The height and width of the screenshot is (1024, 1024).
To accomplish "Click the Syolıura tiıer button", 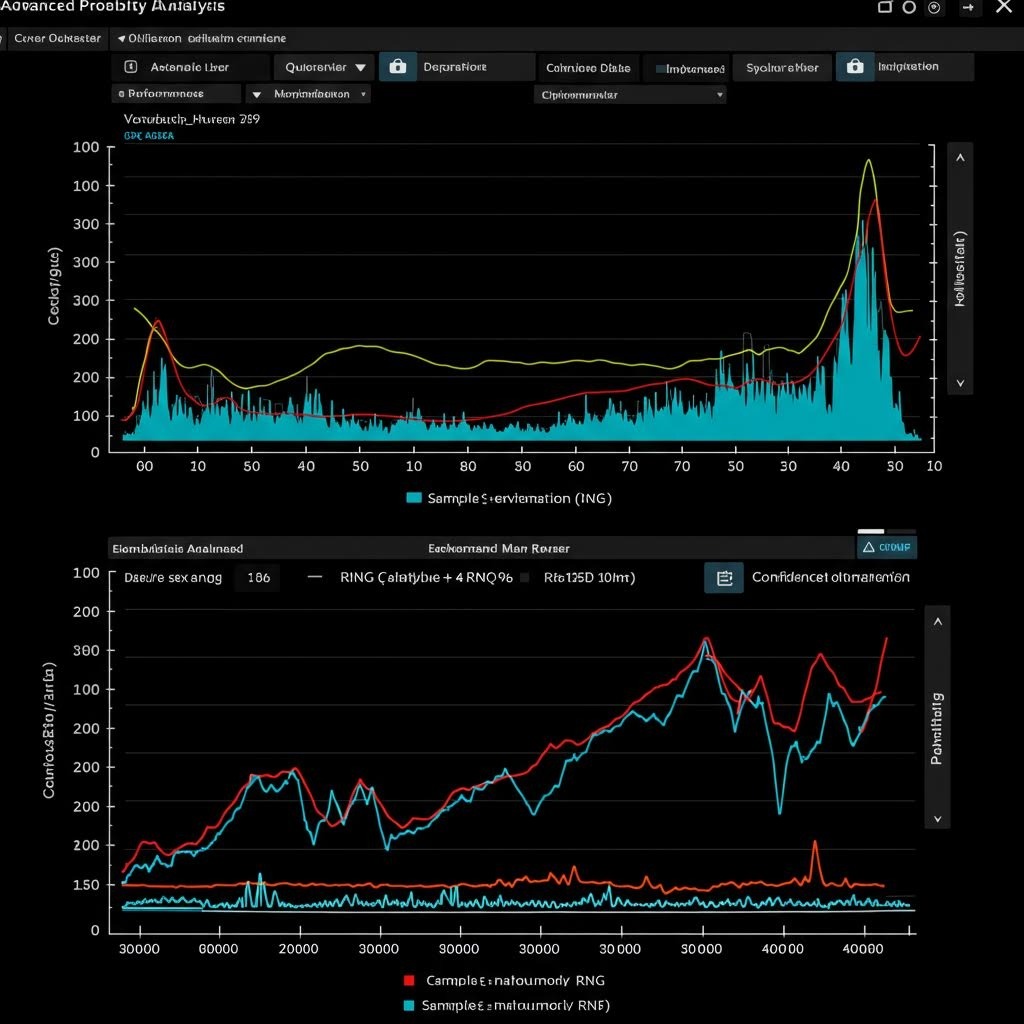I will 782,68.
